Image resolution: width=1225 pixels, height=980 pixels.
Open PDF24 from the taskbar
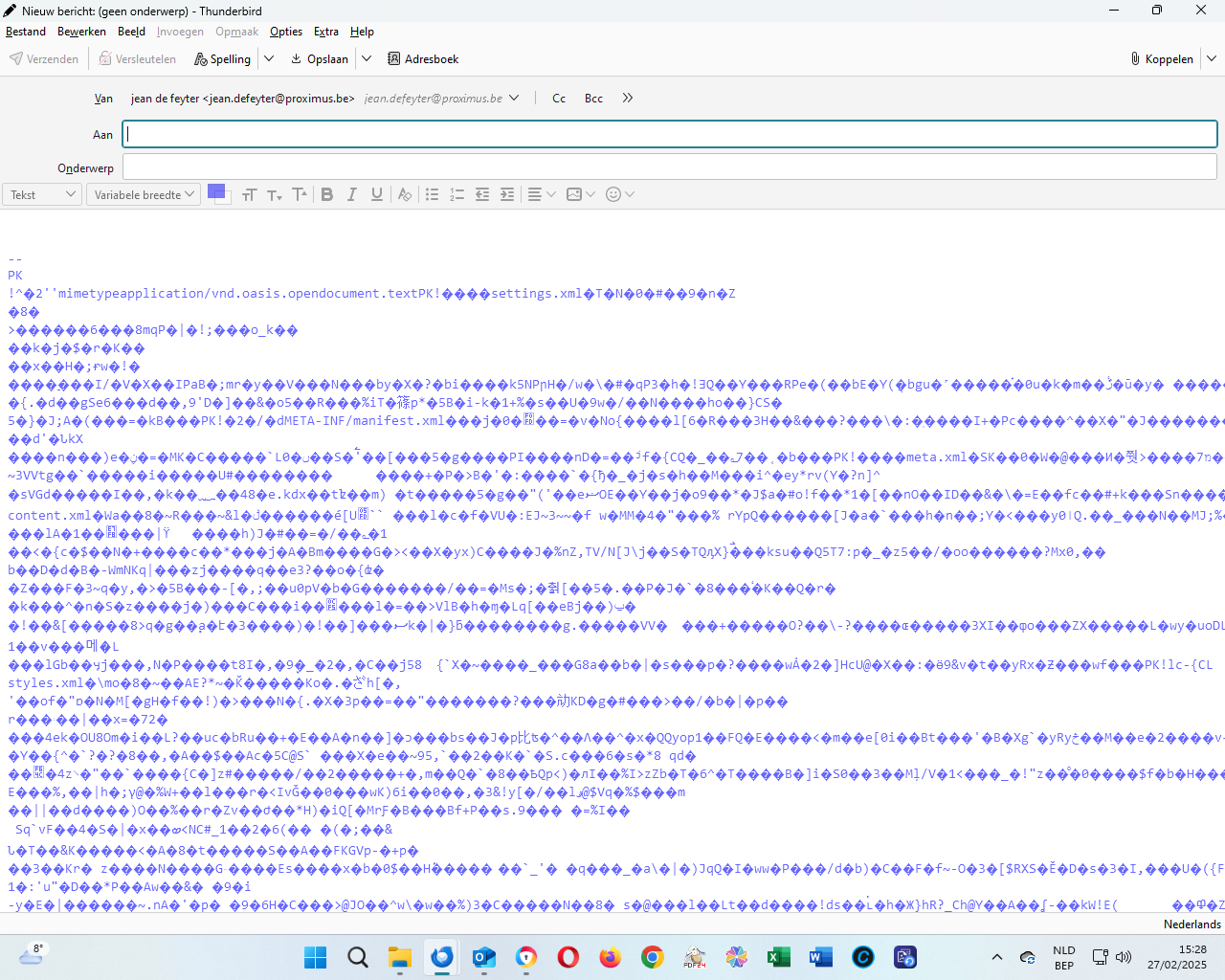[x=695, y=957]
